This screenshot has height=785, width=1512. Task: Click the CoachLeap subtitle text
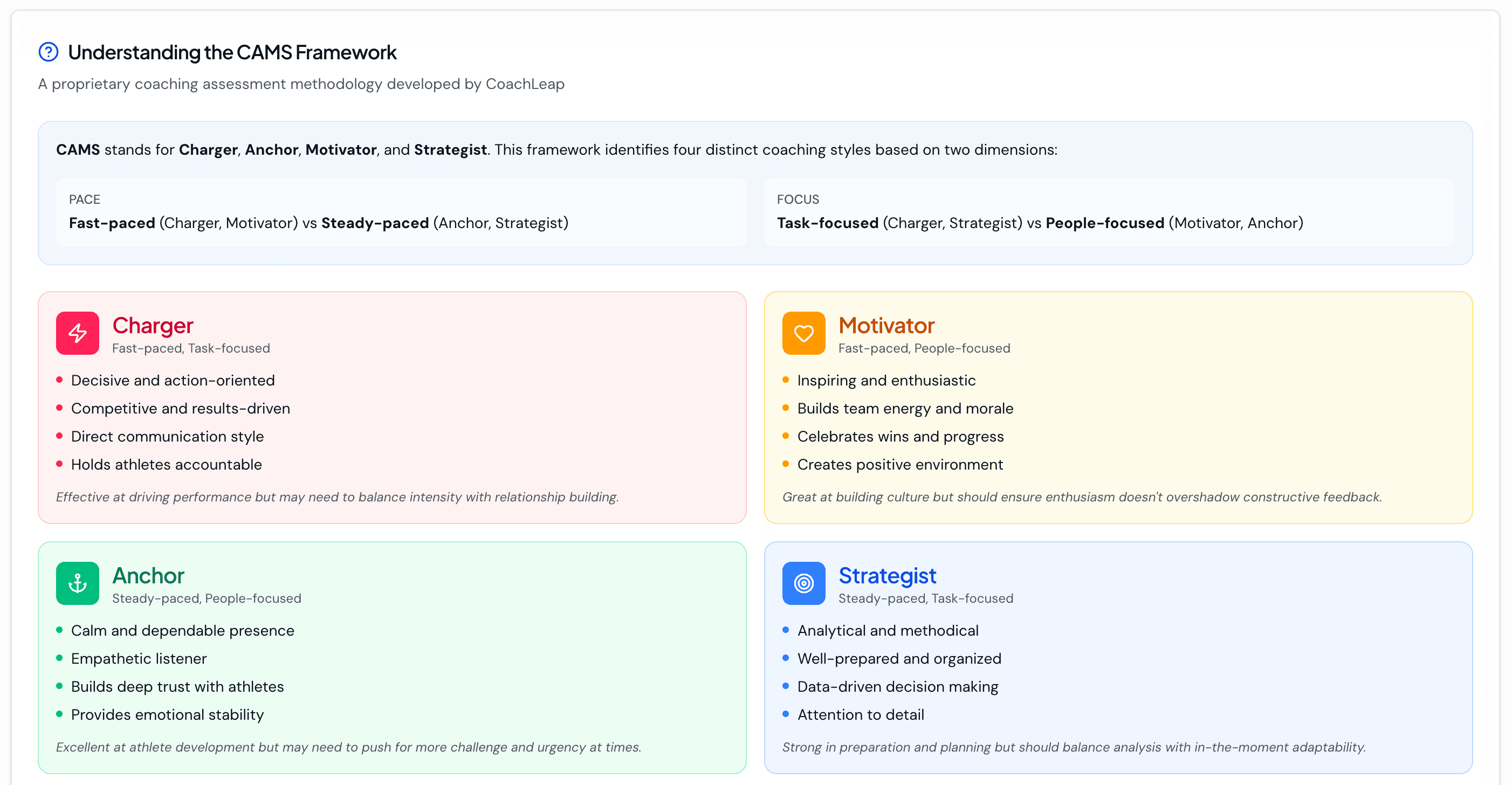coord(301,84)
